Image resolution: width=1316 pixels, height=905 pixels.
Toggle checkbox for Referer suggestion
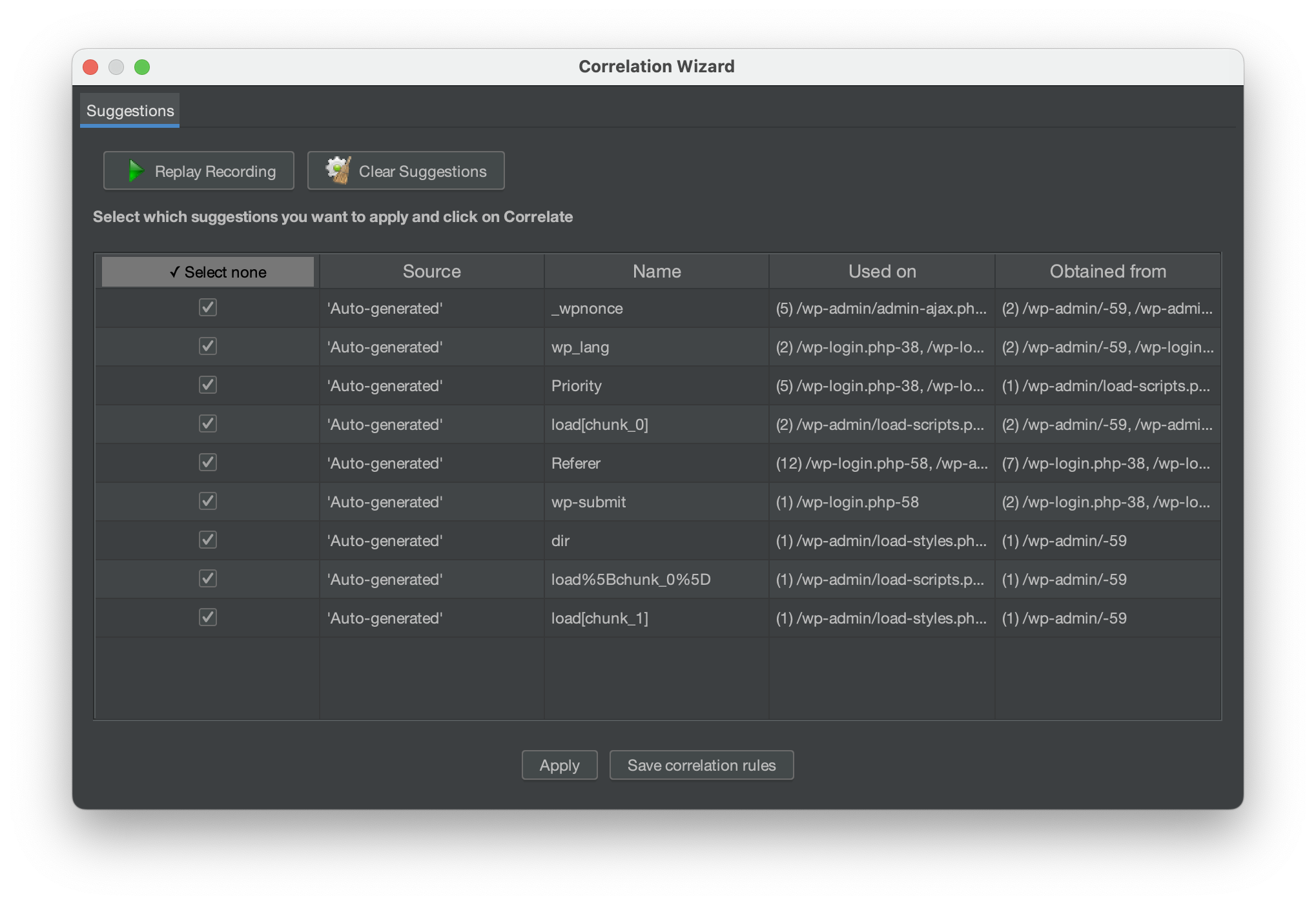point(207,463)
